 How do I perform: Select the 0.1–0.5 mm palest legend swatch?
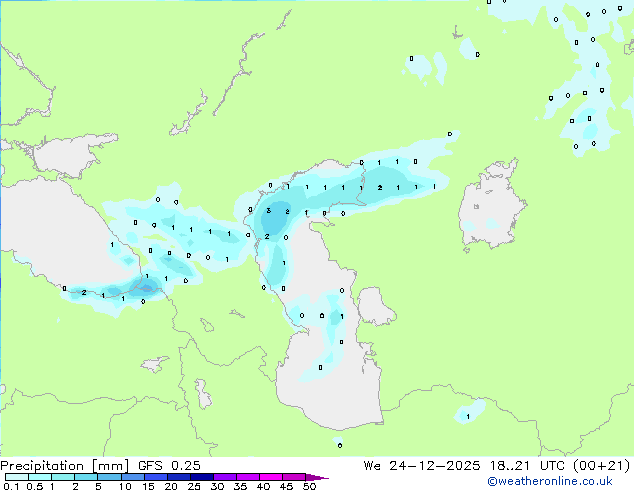click(x=17, y=477)
